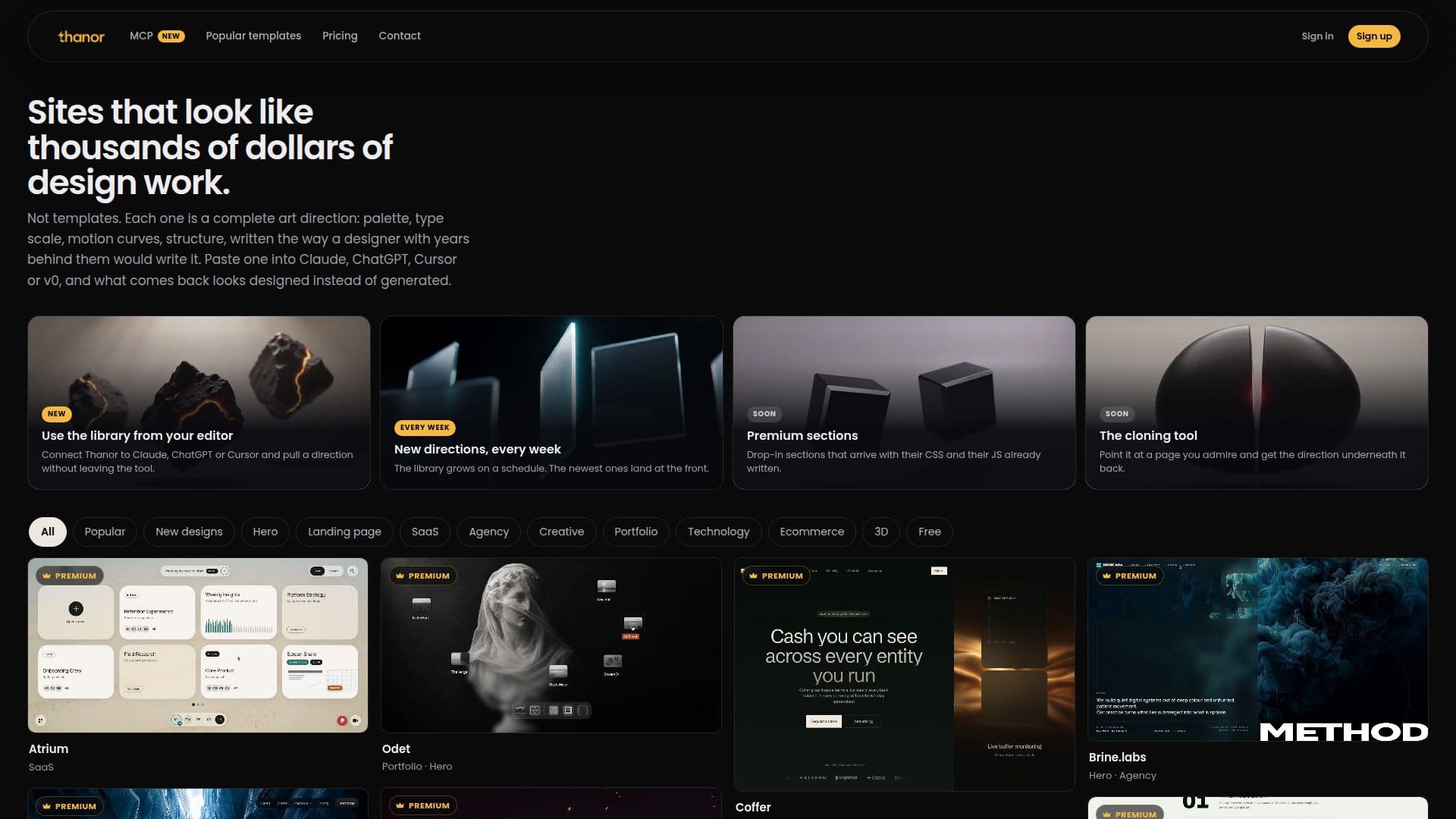Open the MCP menu item

coord(157,36)
